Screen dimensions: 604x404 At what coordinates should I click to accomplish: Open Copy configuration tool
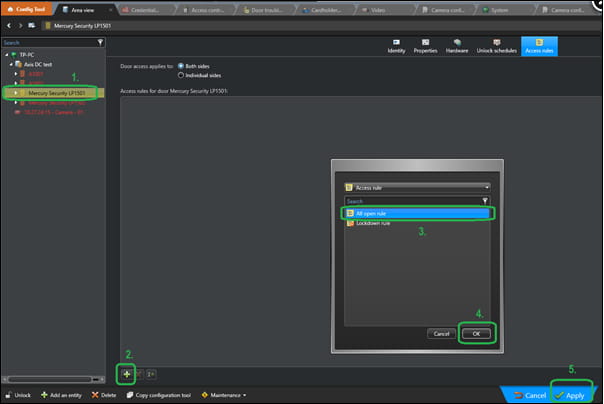click(159, 395)
